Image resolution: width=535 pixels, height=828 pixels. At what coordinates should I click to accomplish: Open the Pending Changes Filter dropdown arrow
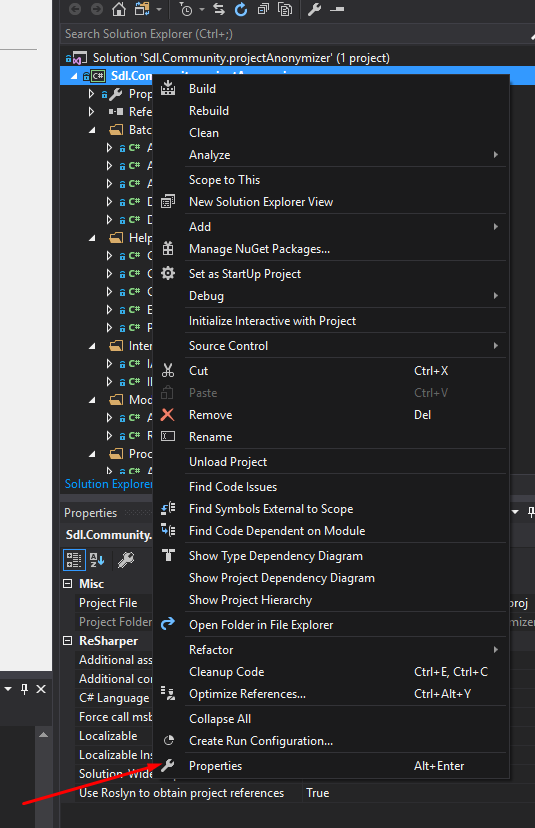coord(202,10)
